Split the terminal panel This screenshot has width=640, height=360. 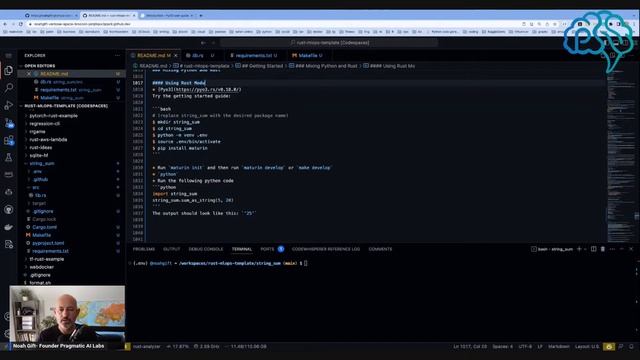[x=593, y=249]
